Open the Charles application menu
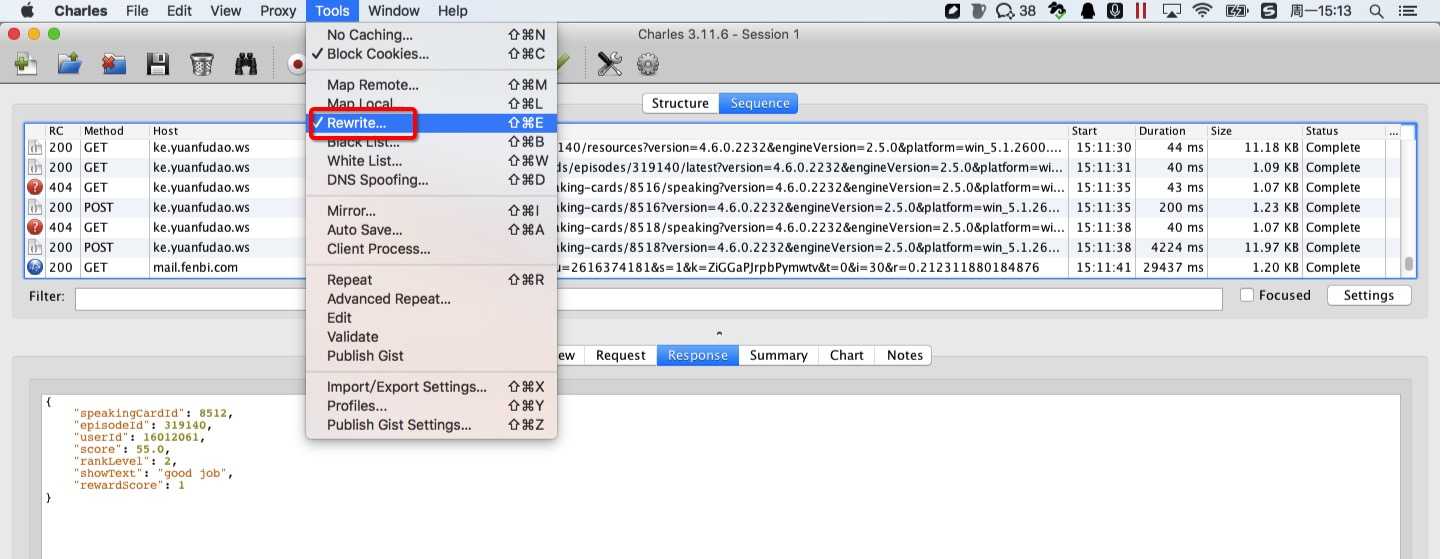Screen dimensions: 1441x559 click(80, 11)
